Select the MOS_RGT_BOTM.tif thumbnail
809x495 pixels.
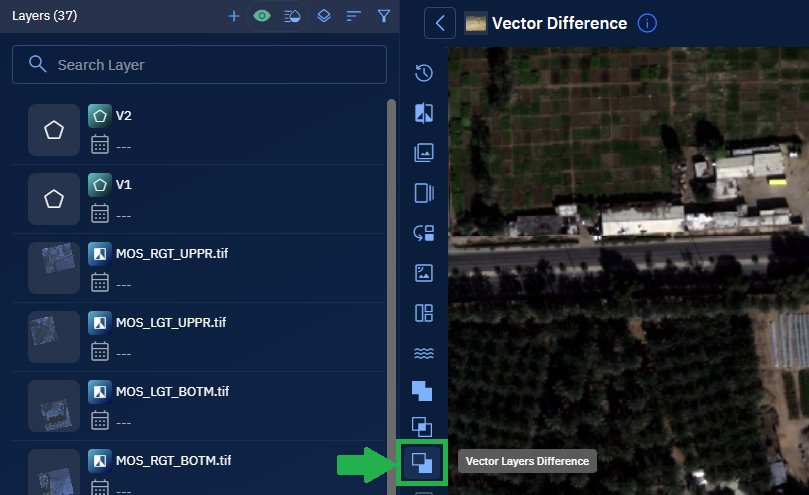point(54,472)
